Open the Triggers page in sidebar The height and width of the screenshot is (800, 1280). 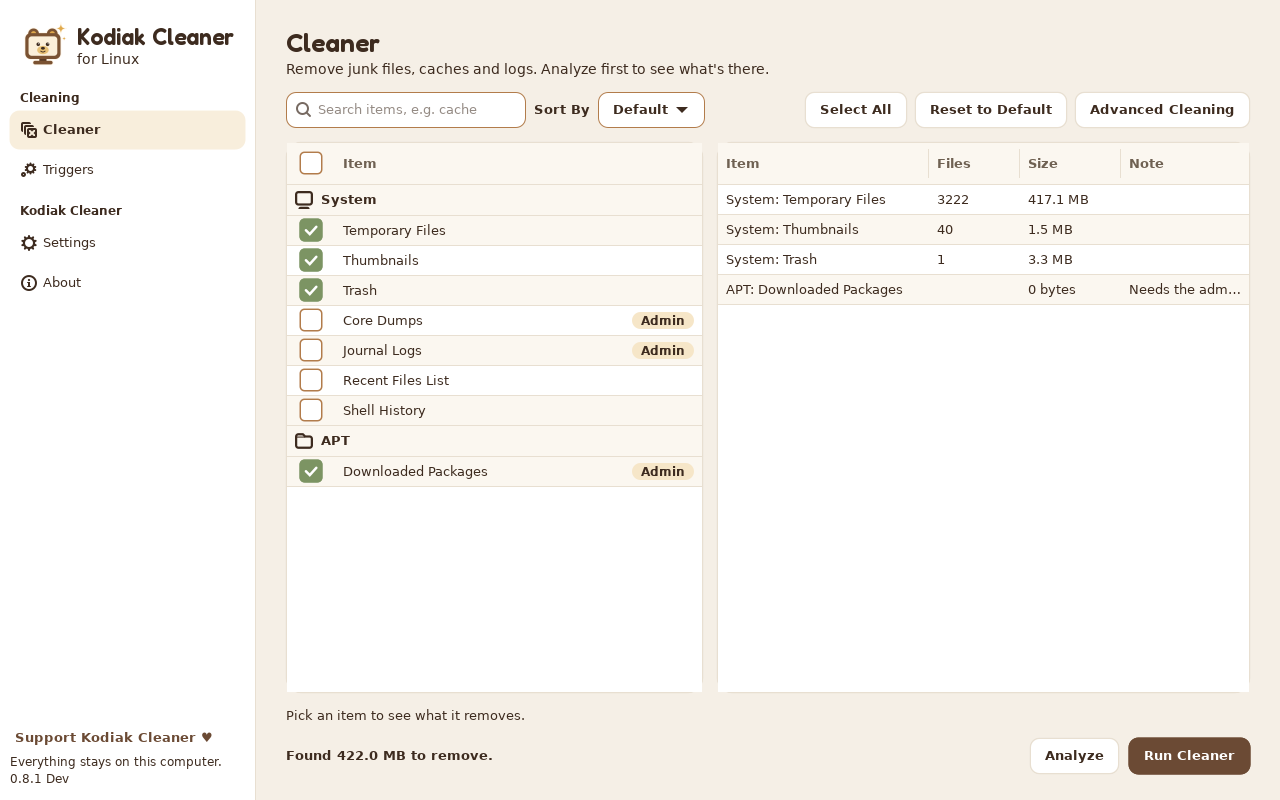click(x=127, y=170)
